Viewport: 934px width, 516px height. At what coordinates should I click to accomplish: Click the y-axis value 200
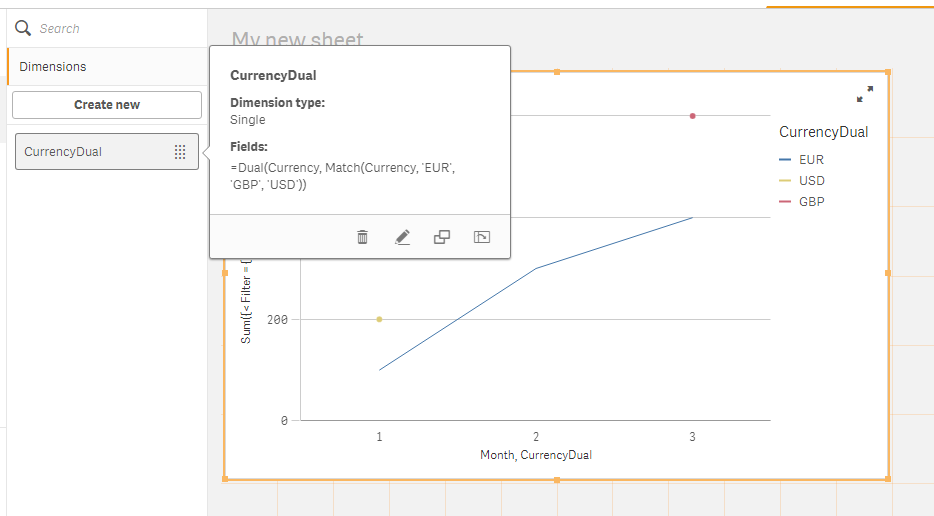277,320
